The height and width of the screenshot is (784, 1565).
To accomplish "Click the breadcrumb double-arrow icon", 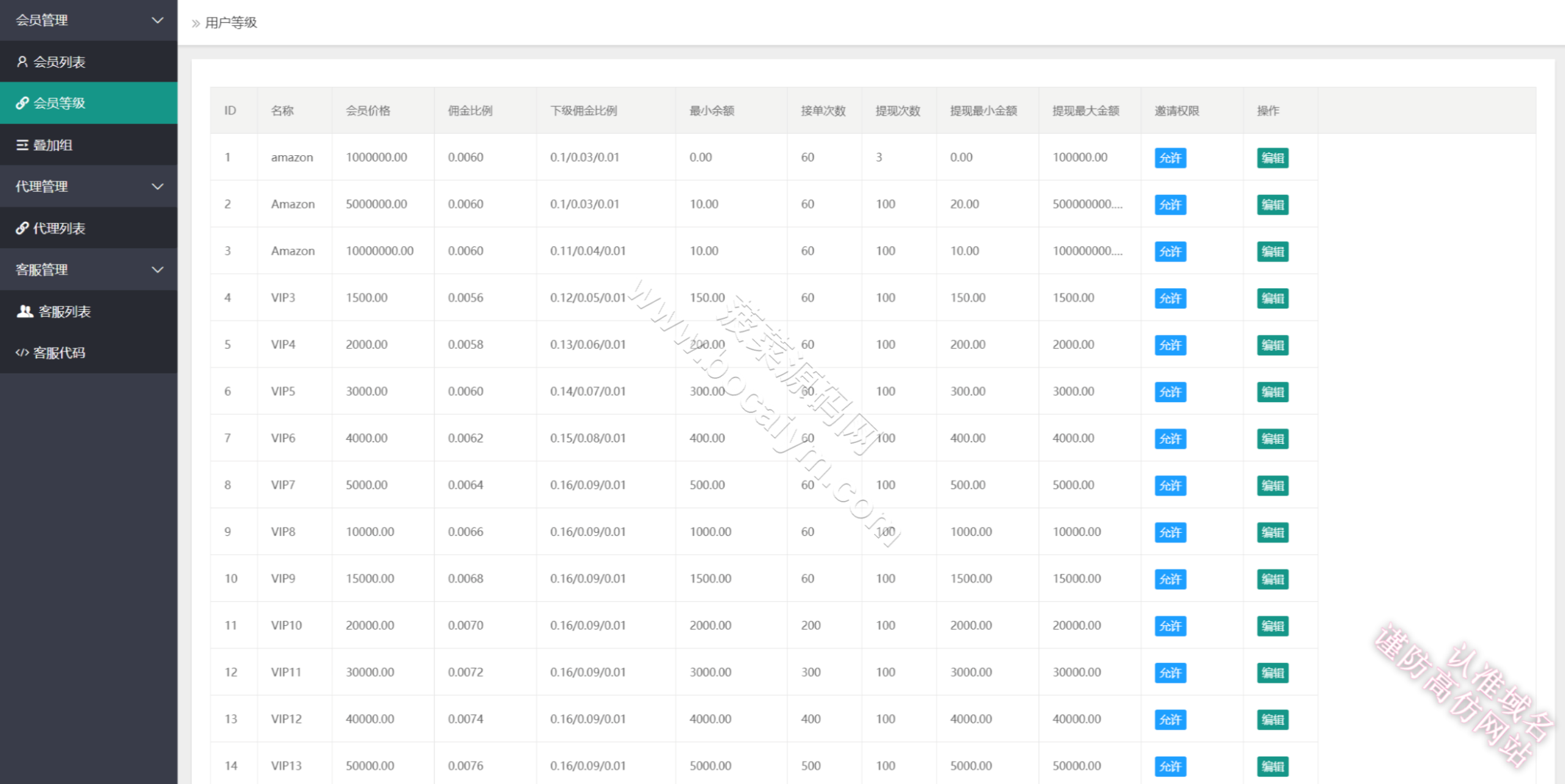I will (196, 23).
